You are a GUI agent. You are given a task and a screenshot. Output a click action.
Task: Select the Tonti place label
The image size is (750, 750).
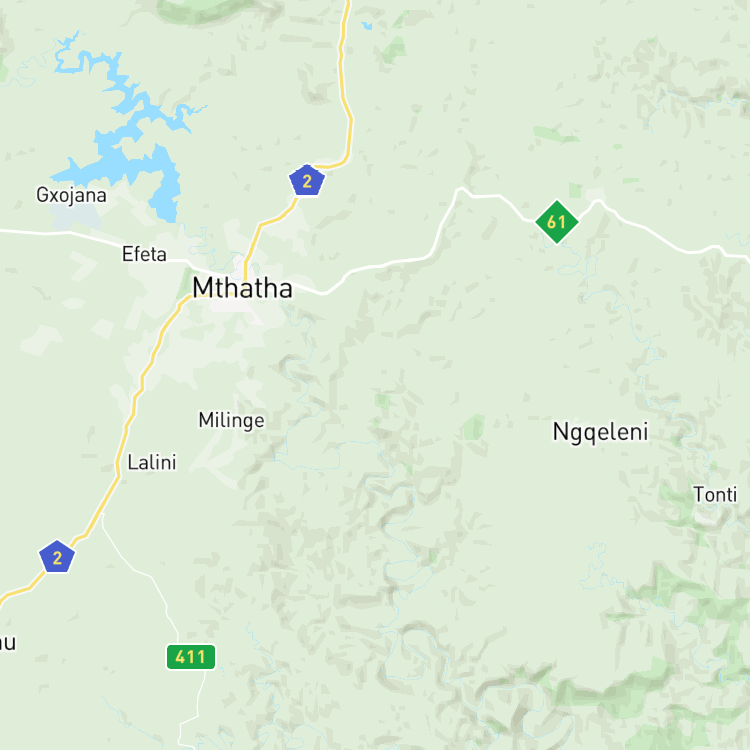[715, 495]
